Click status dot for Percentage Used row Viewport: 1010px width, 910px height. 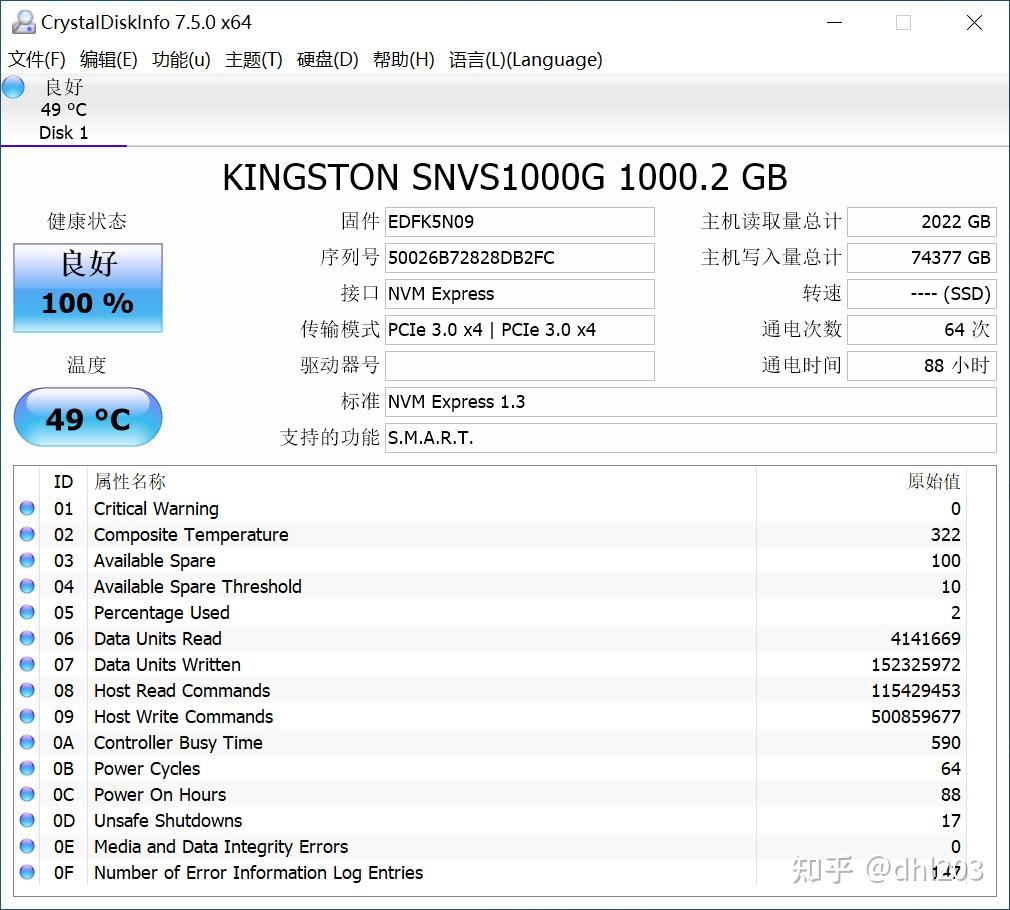coord(27,612)
